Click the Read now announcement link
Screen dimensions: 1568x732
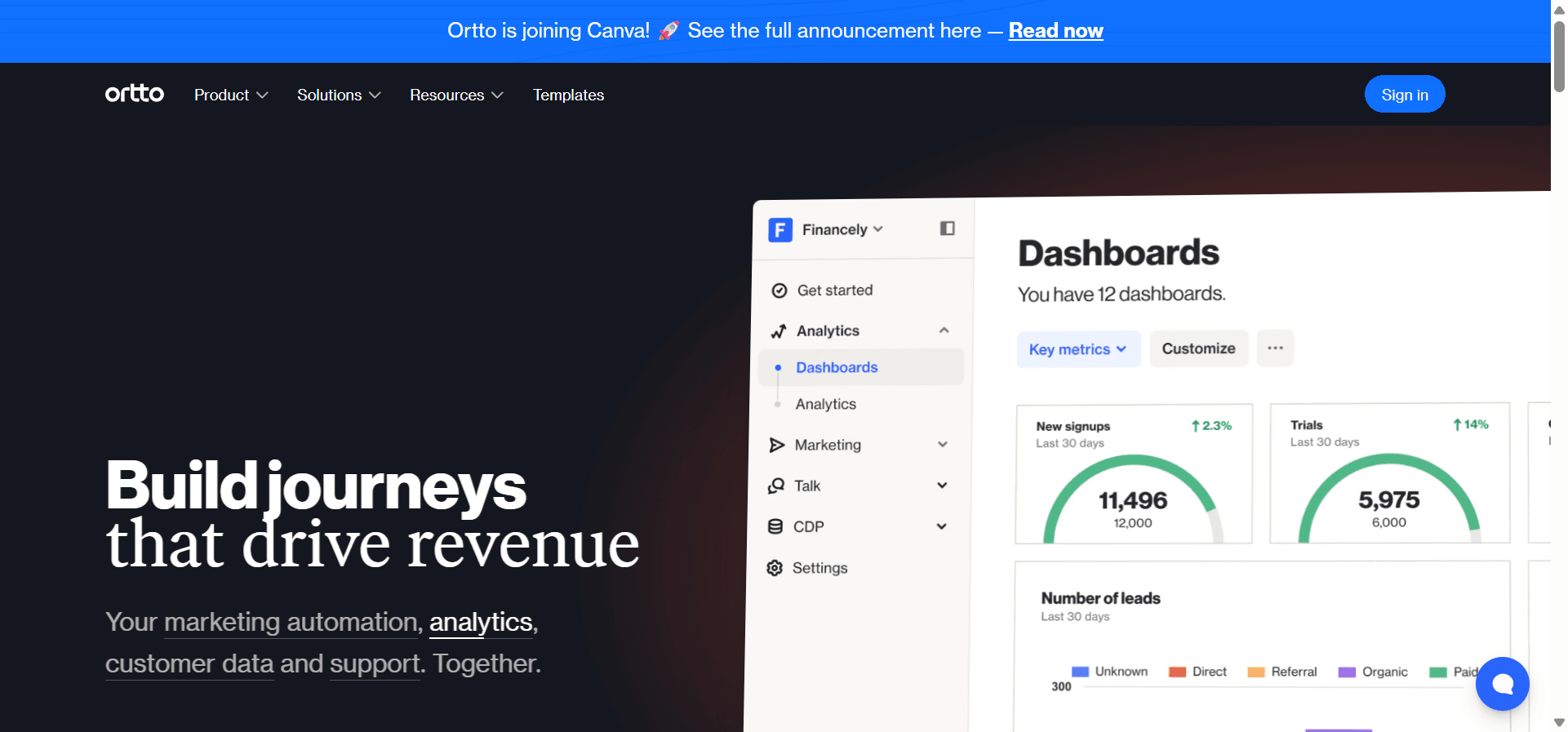click(x=1056, y=31)
